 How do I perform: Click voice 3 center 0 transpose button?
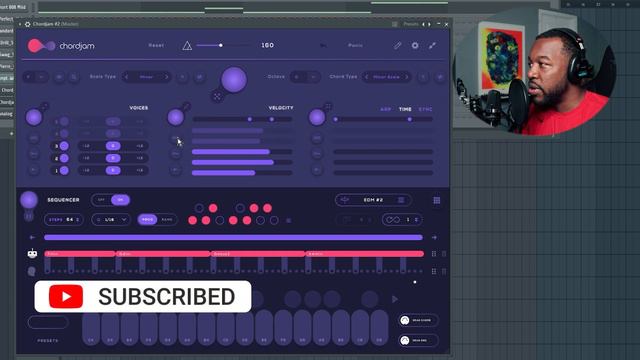(x=113, y=146)
